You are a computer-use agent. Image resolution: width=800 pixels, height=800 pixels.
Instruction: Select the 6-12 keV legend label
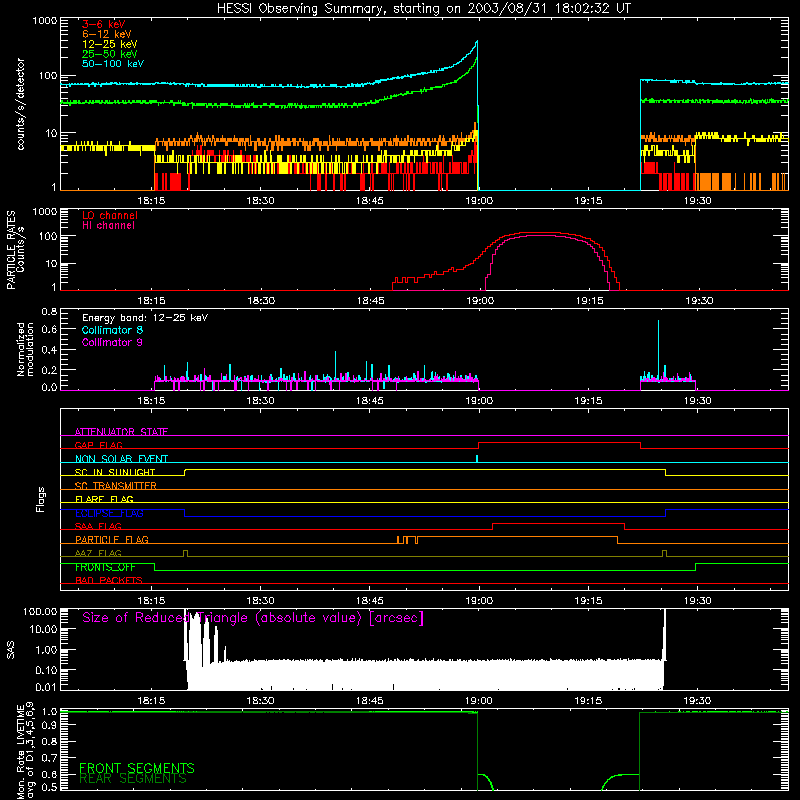[107, 34]
